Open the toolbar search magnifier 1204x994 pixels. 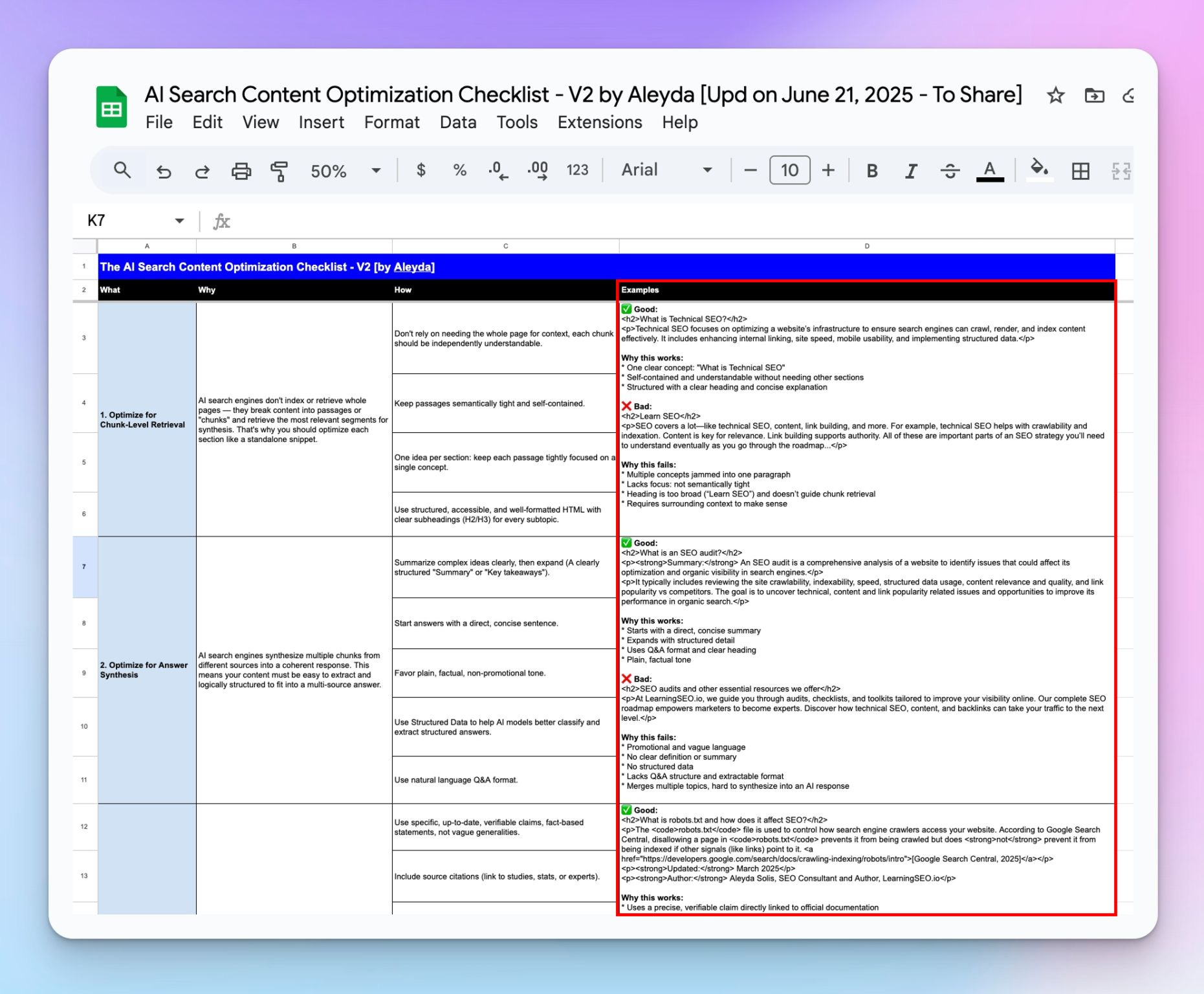pyautogui.click(x=122, y=170)
